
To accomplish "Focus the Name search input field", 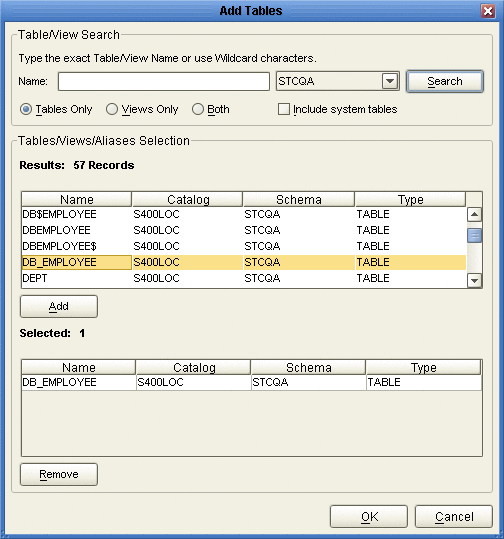I will coord(164,81).
